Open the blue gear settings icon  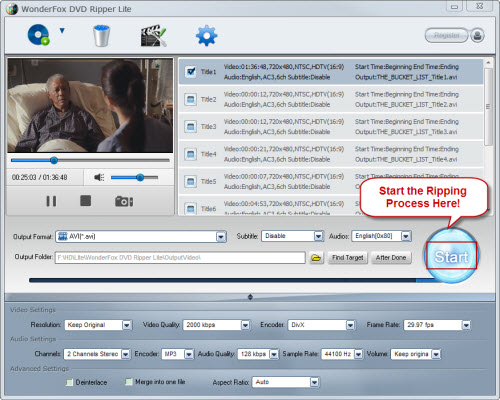pyautogui.click(x=206, y=35)
